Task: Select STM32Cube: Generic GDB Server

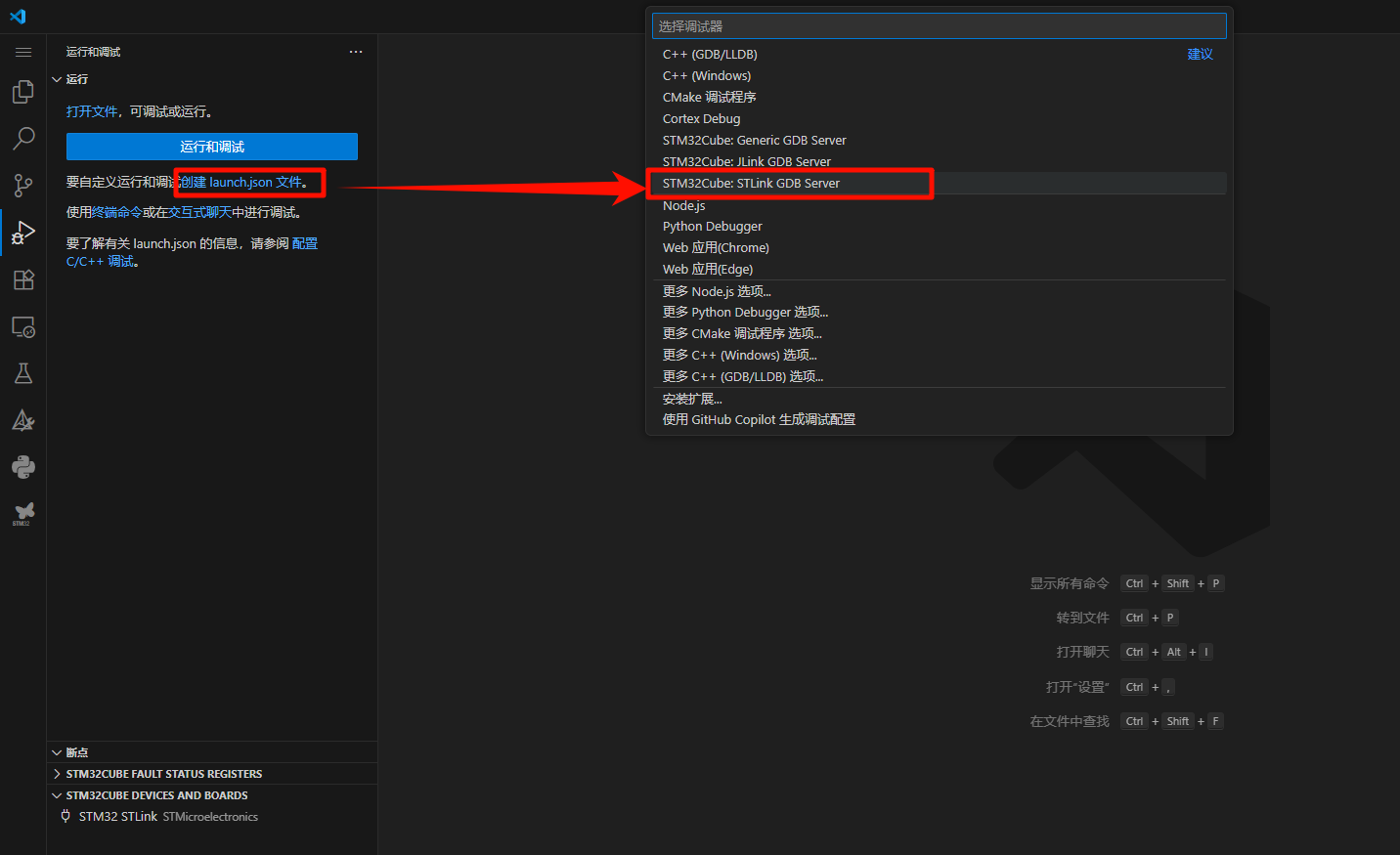Action: [x=940, y=140]
